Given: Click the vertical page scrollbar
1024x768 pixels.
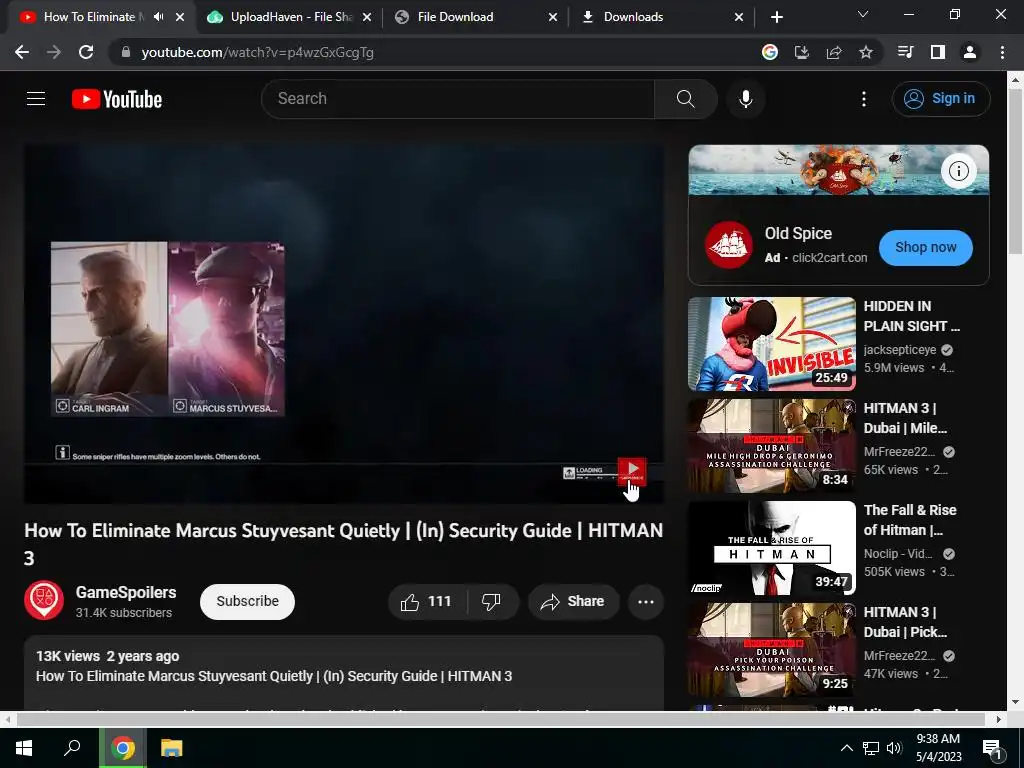Looking at the screenshot, I should pyautogui.click(x=1015, y=172).
